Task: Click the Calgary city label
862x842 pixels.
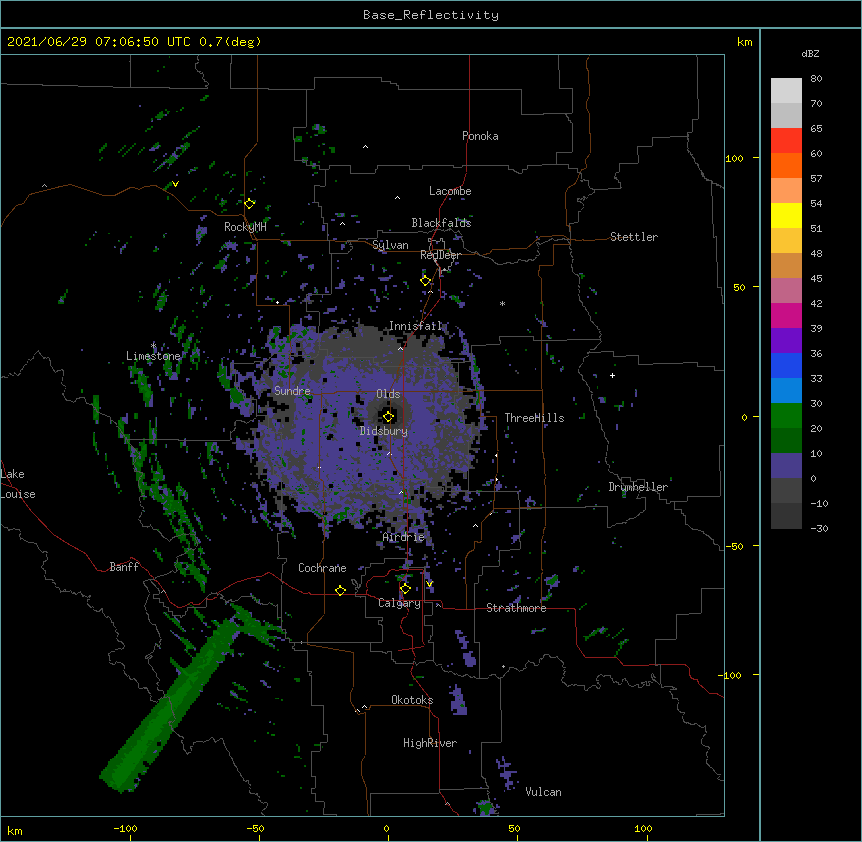Action: (x=399, y=603)
